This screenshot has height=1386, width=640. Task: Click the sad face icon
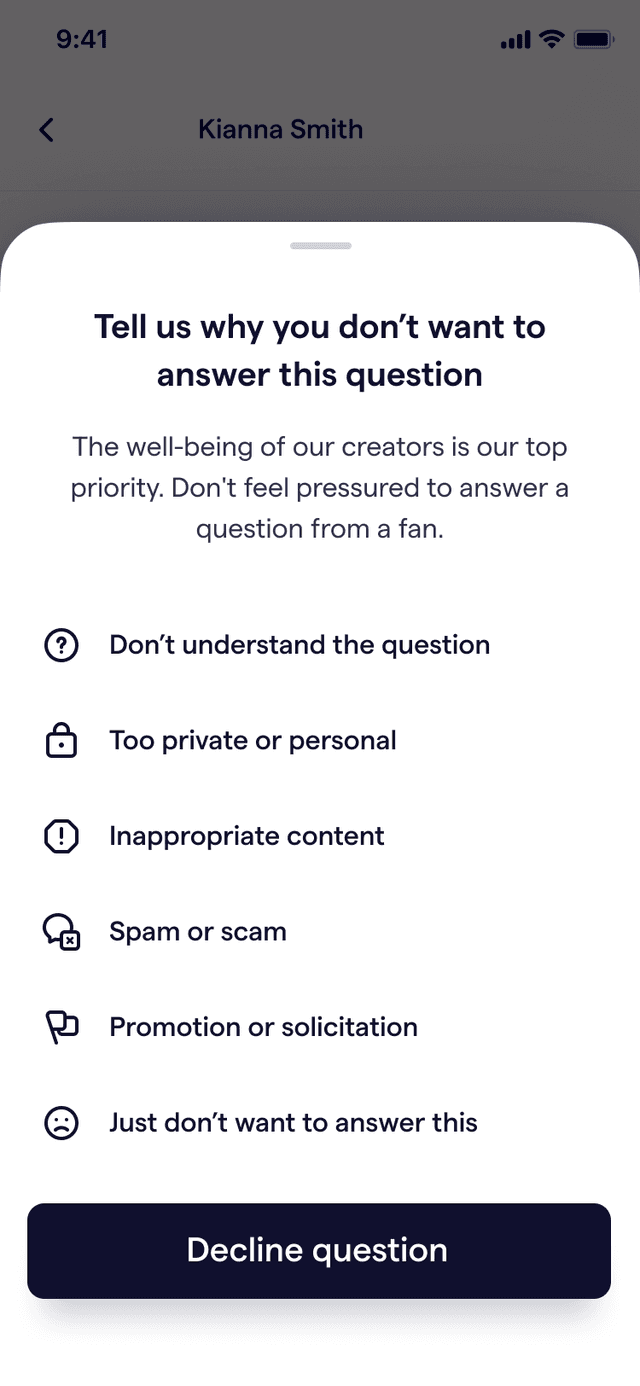(x=62, y=1123)
